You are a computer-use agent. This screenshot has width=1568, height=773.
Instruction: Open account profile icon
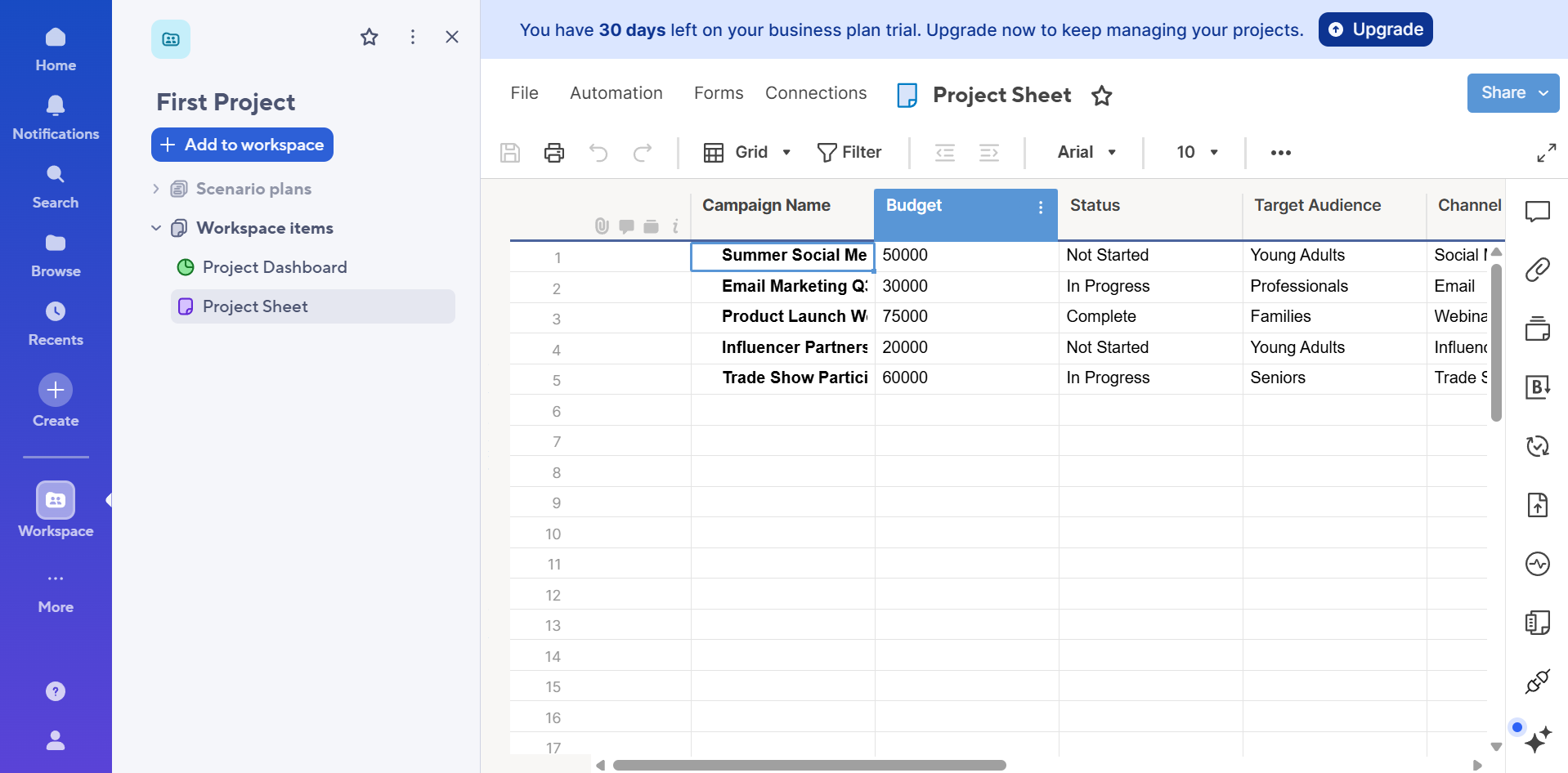point(56,740)
